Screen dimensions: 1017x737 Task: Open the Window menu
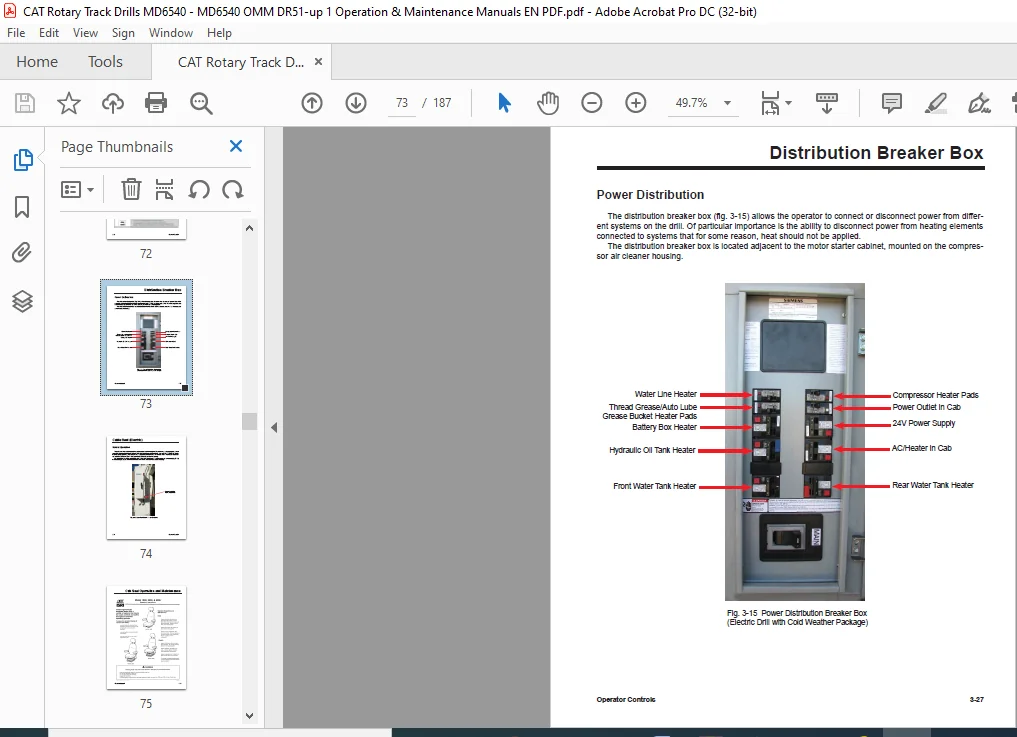click(171, 32)
